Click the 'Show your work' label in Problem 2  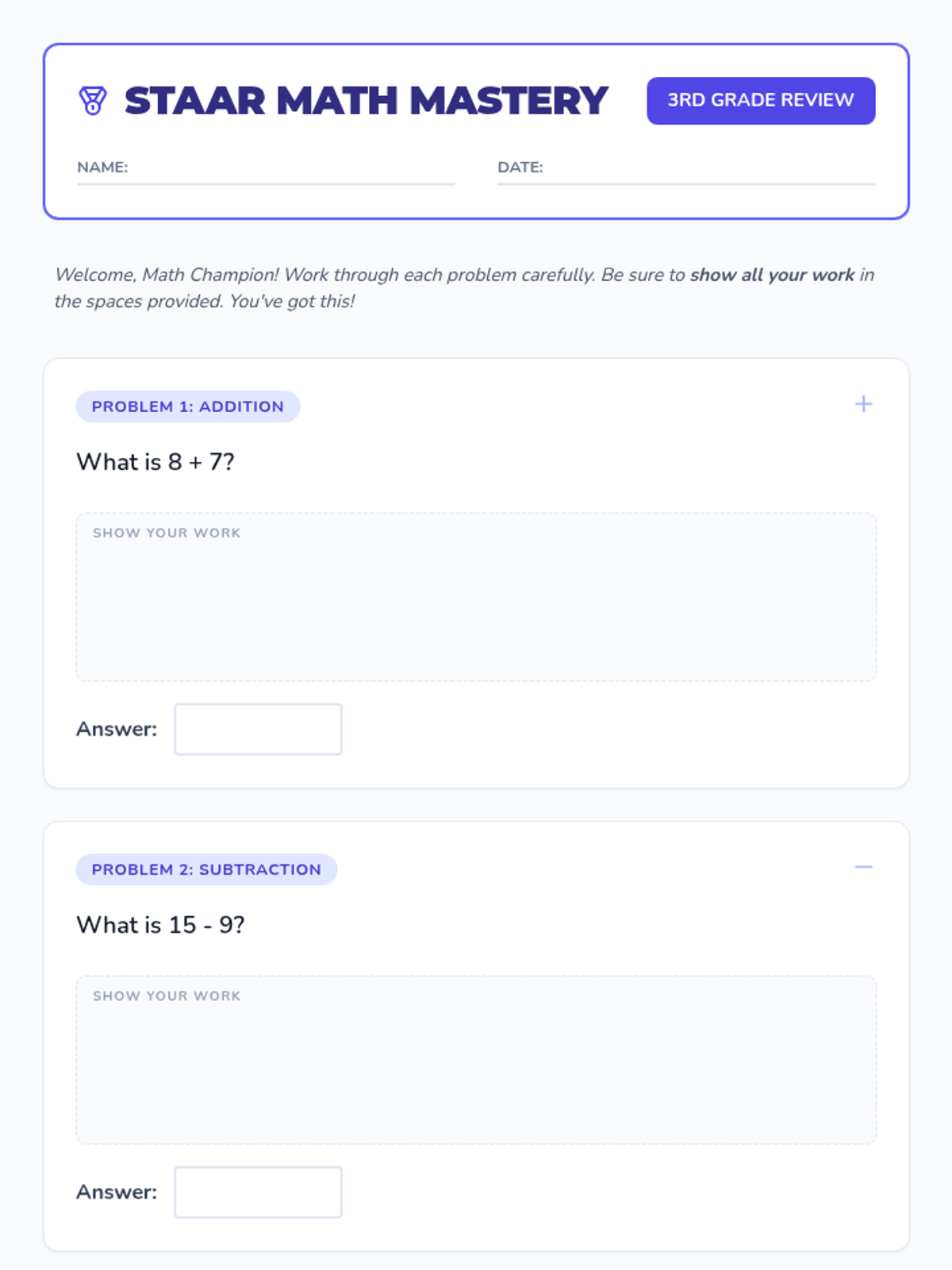(167, 995)
